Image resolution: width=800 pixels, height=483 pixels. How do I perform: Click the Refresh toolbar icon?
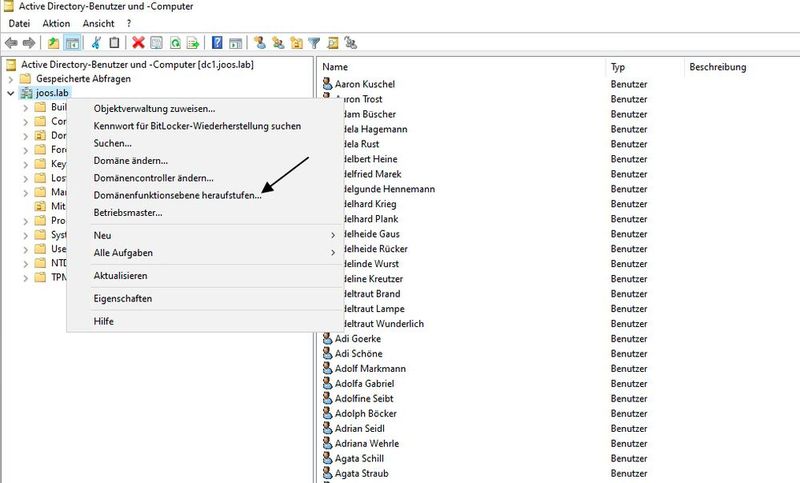175,43
